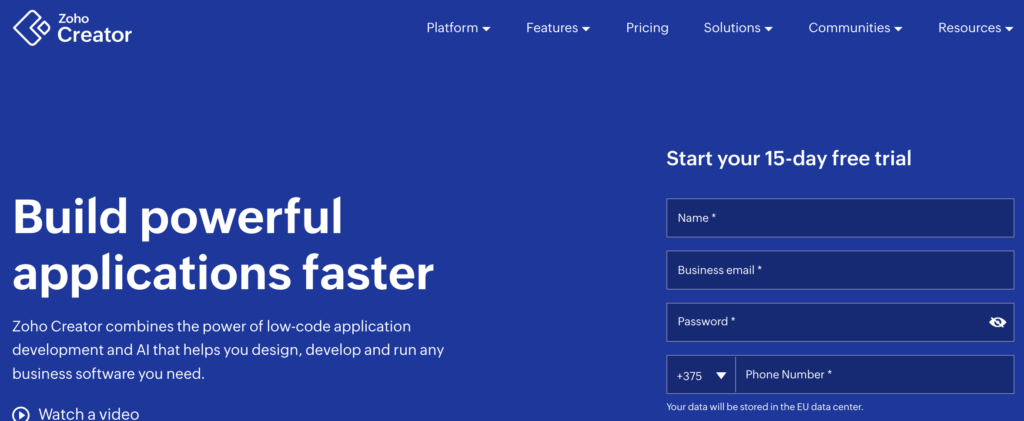Click into the Business email field
This screenshot has width=1024, height=421.
point(840,270)
